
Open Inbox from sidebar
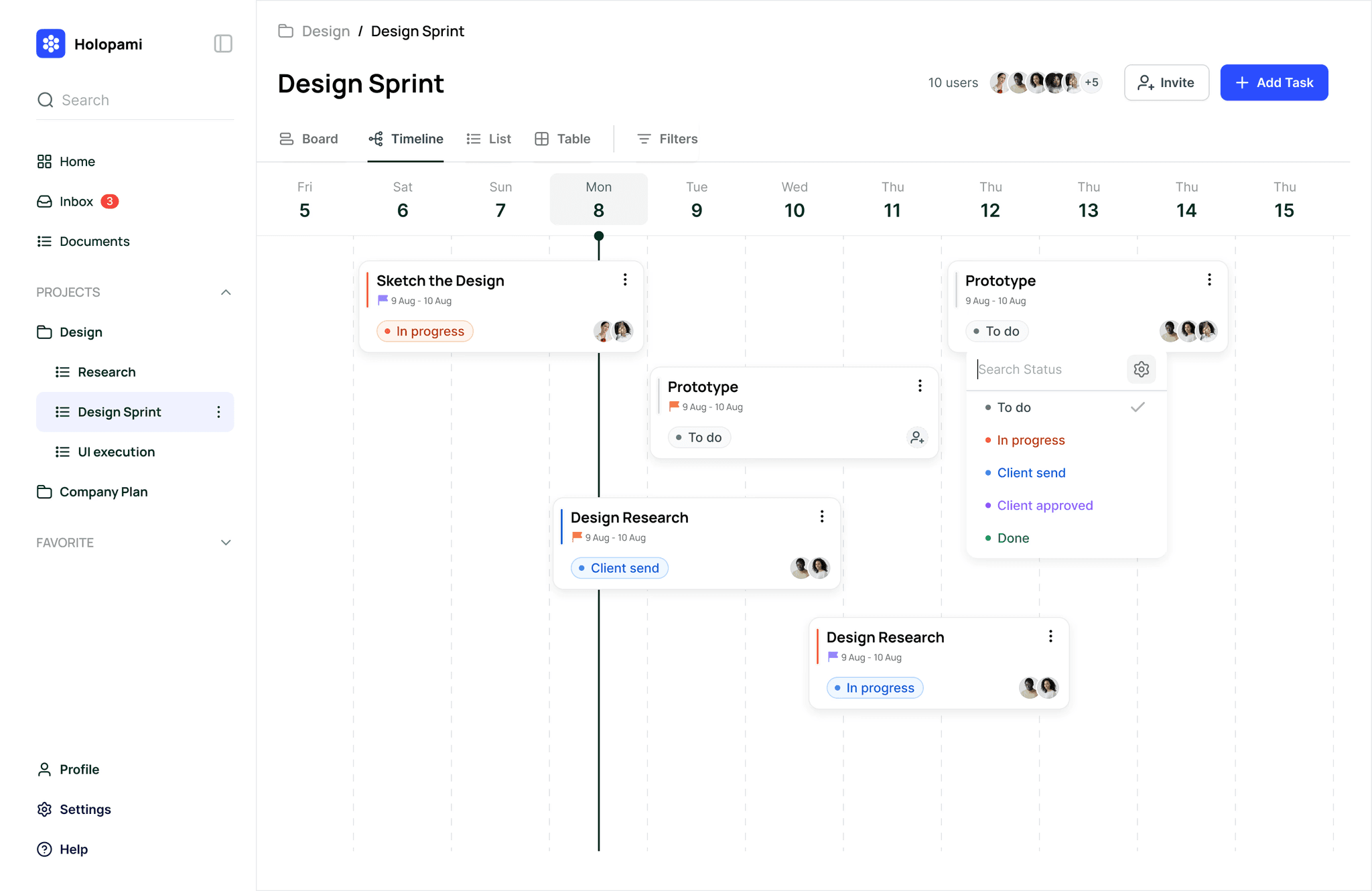tap(76, 202)
